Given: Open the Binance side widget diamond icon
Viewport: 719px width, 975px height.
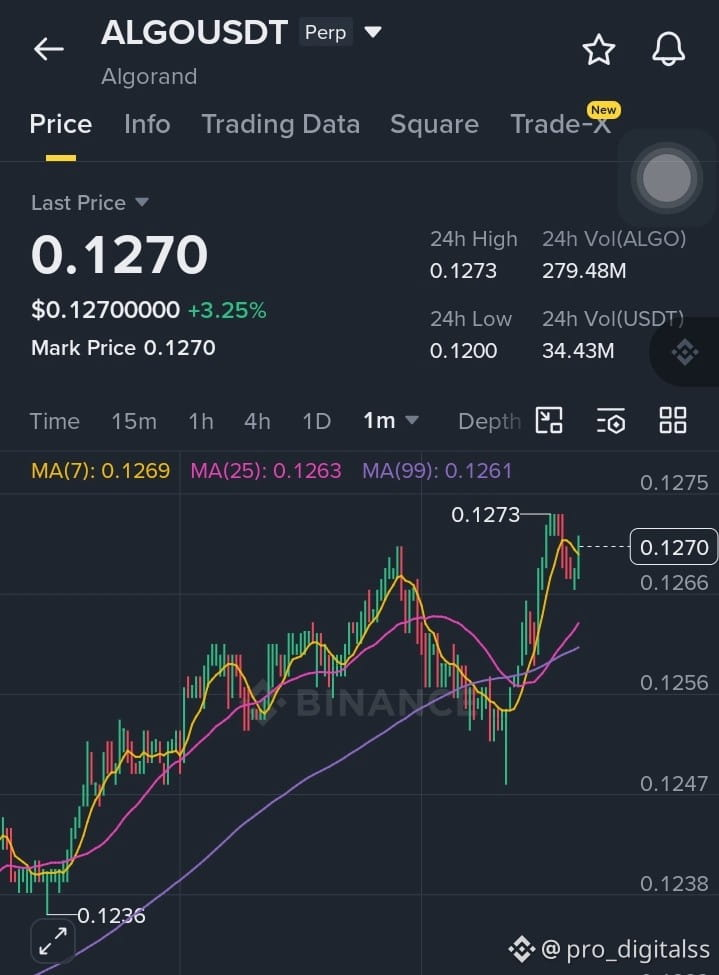Looking at the screenshot, I should click(x=685, y=353).
